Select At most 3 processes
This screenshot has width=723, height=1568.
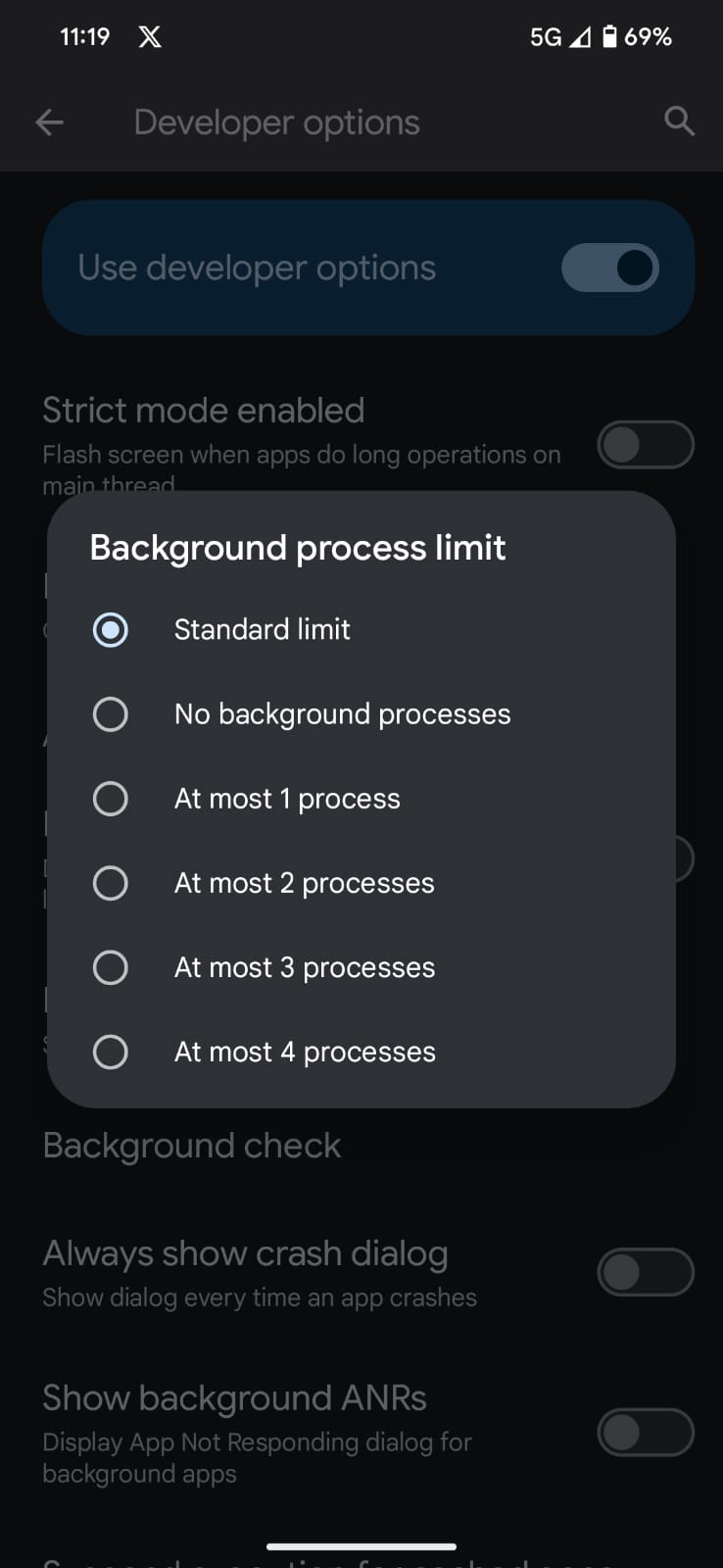click(110, 967)
